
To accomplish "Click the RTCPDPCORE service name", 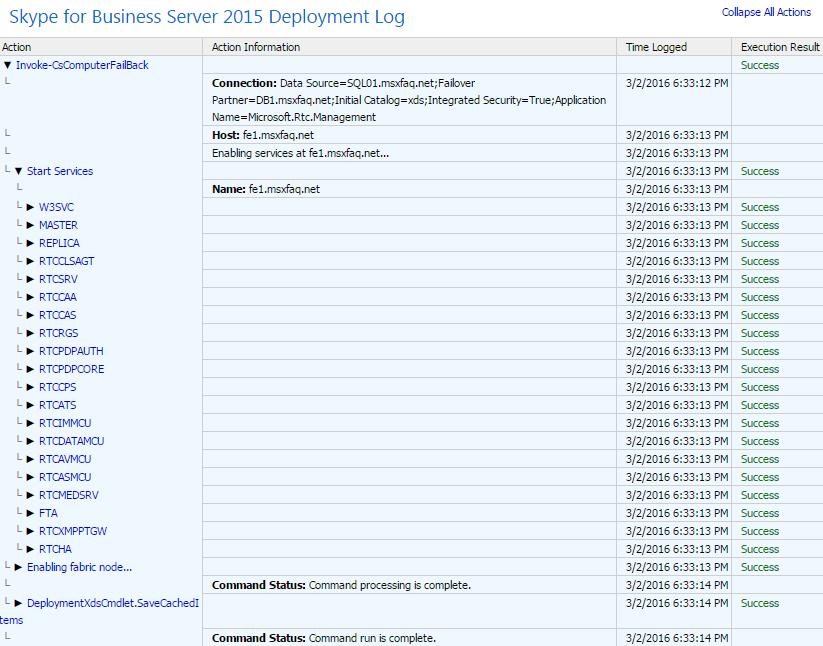I will [71, 369].
